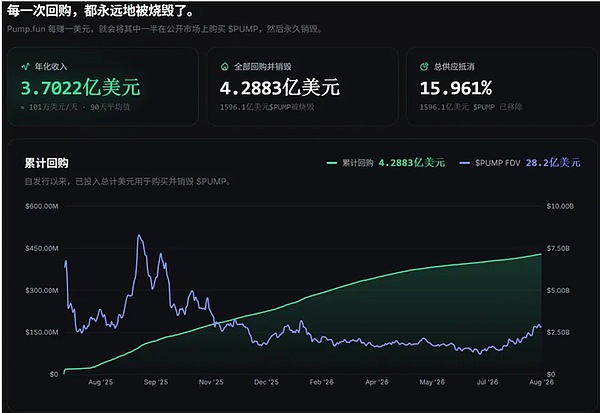The height and width of the screenshot is (413, 600).
Task: Click the $2.50B right axis label
Action: (558, 332)
